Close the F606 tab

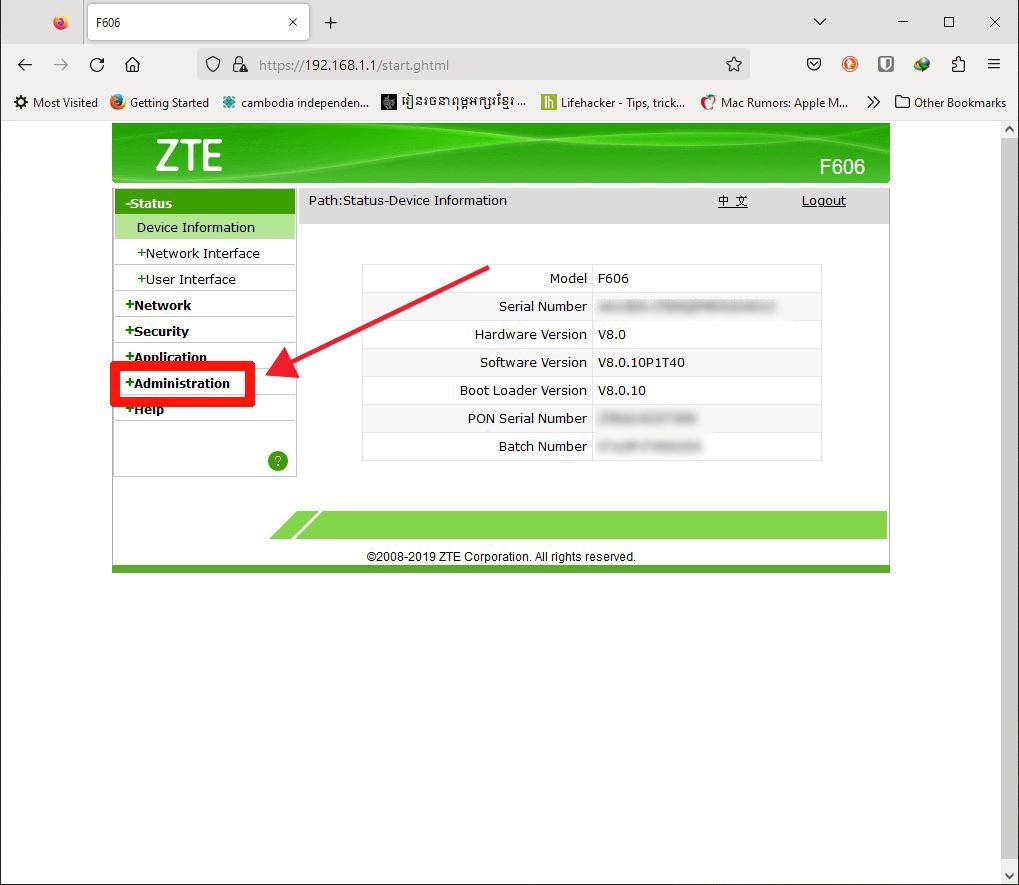(292, 22)
